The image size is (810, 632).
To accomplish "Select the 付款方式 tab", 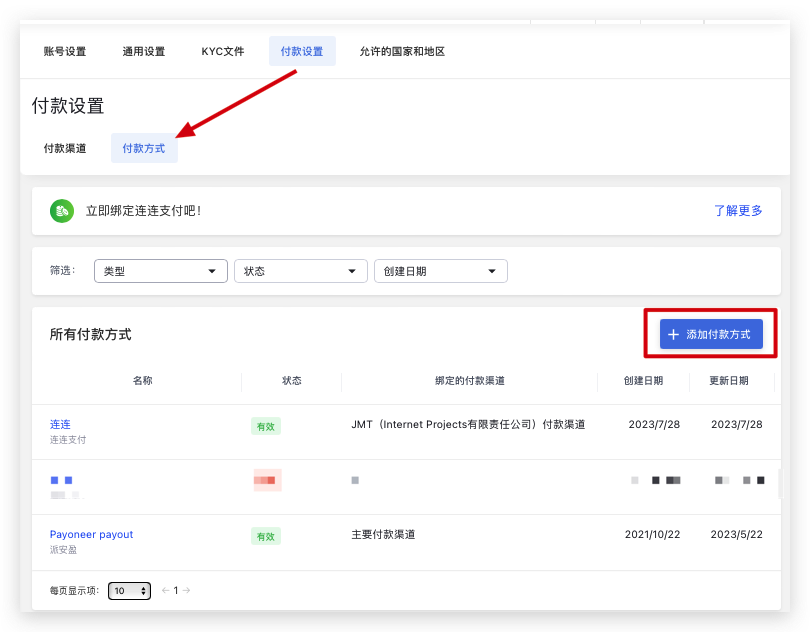I will 142,148.
